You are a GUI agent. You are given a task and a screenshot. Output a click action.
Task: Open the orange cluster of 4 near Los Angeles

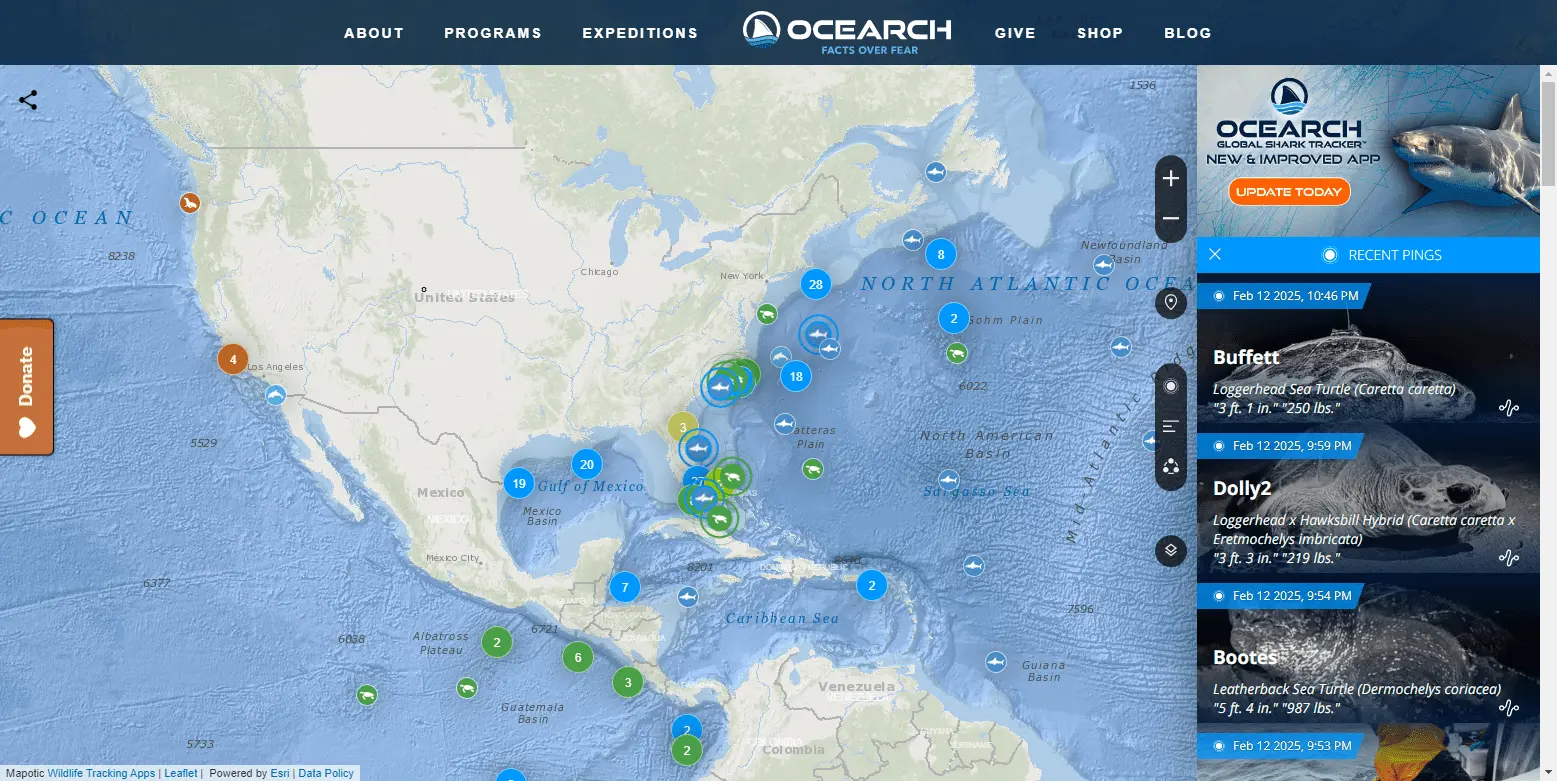click(x=233, y=358)
